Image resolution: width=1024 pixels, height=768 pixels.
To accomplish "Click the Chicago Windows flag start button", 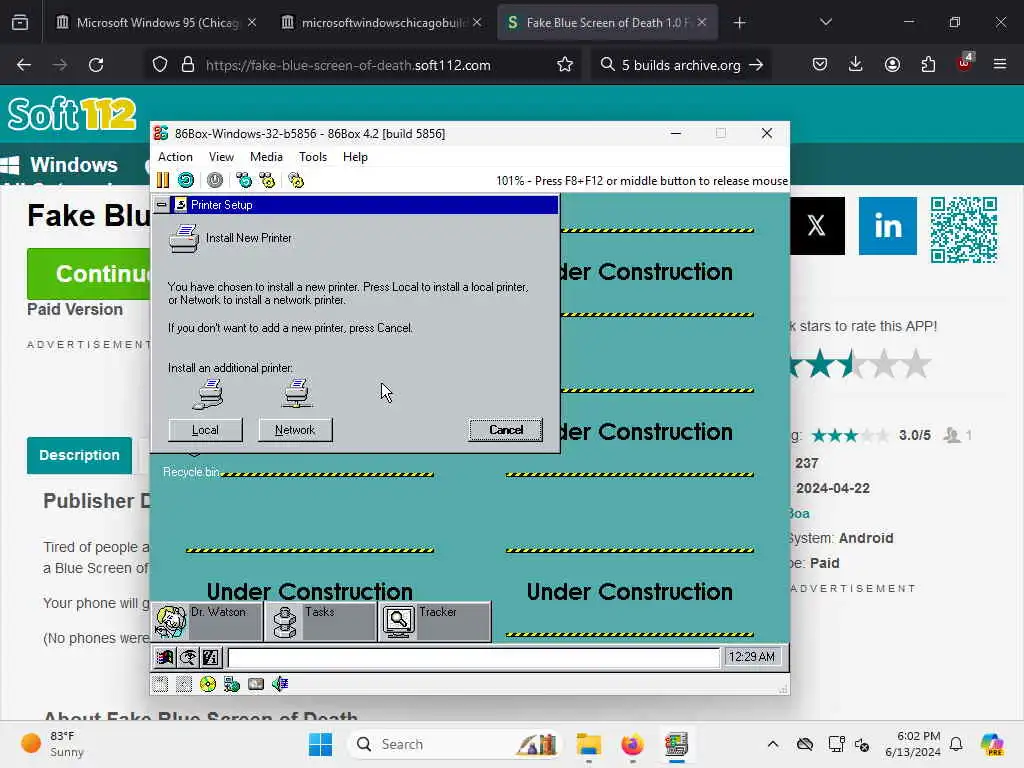I will pyautogui.click(x=165, y=657).
